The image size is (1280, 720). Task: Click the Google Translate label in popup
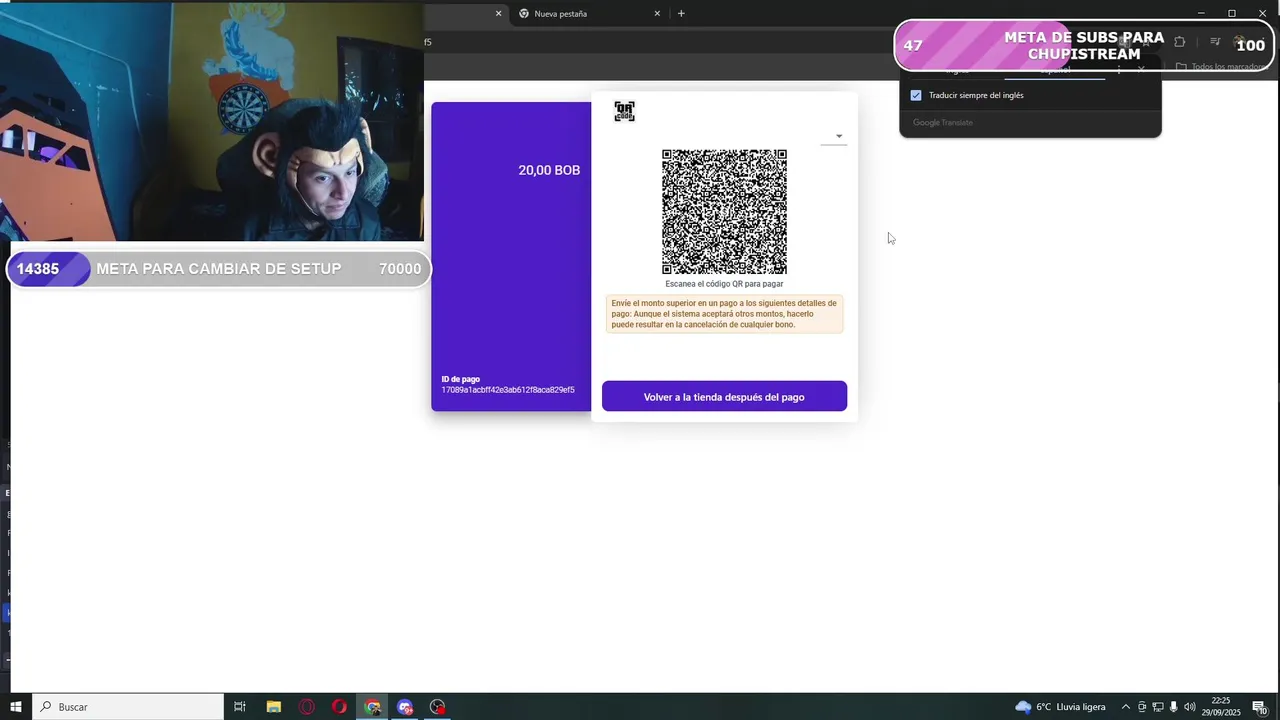(x=942, y=122)
